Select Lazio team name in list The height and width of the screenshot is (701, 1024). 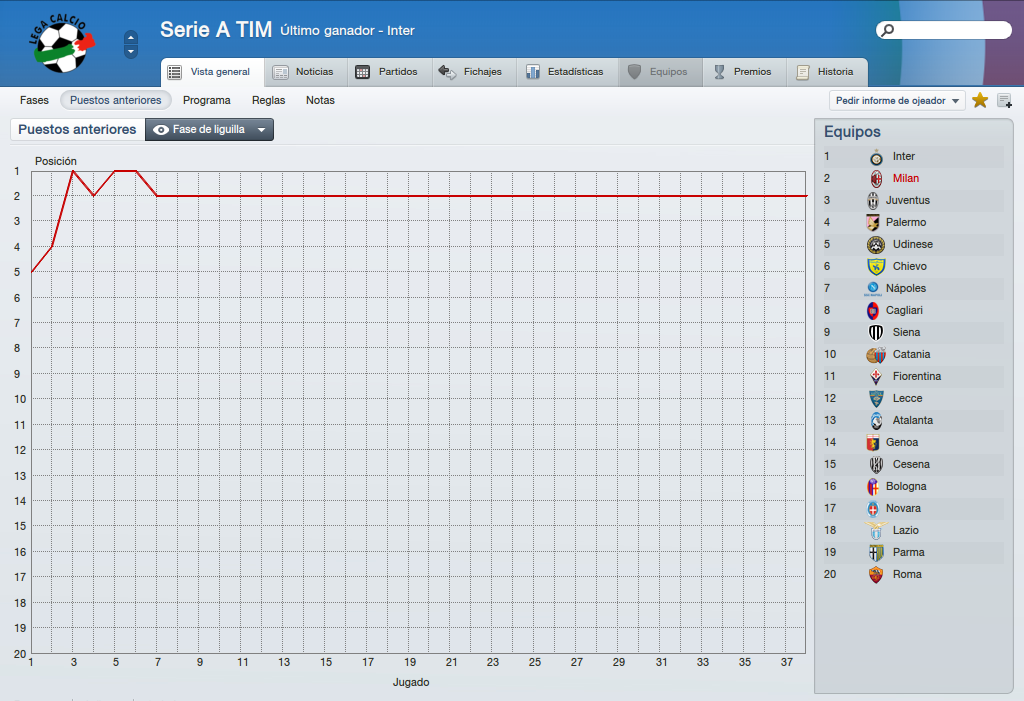[x=906, y=530]
